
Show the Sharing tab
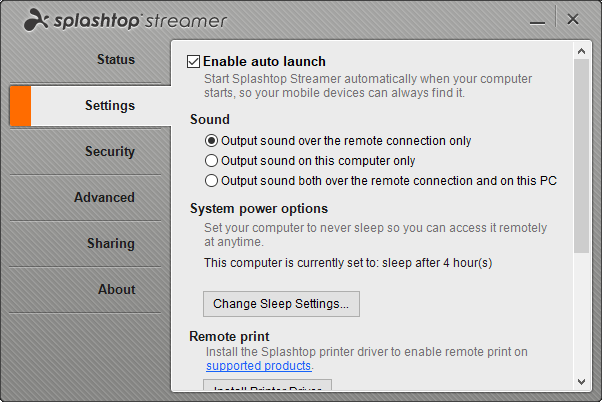110,243
